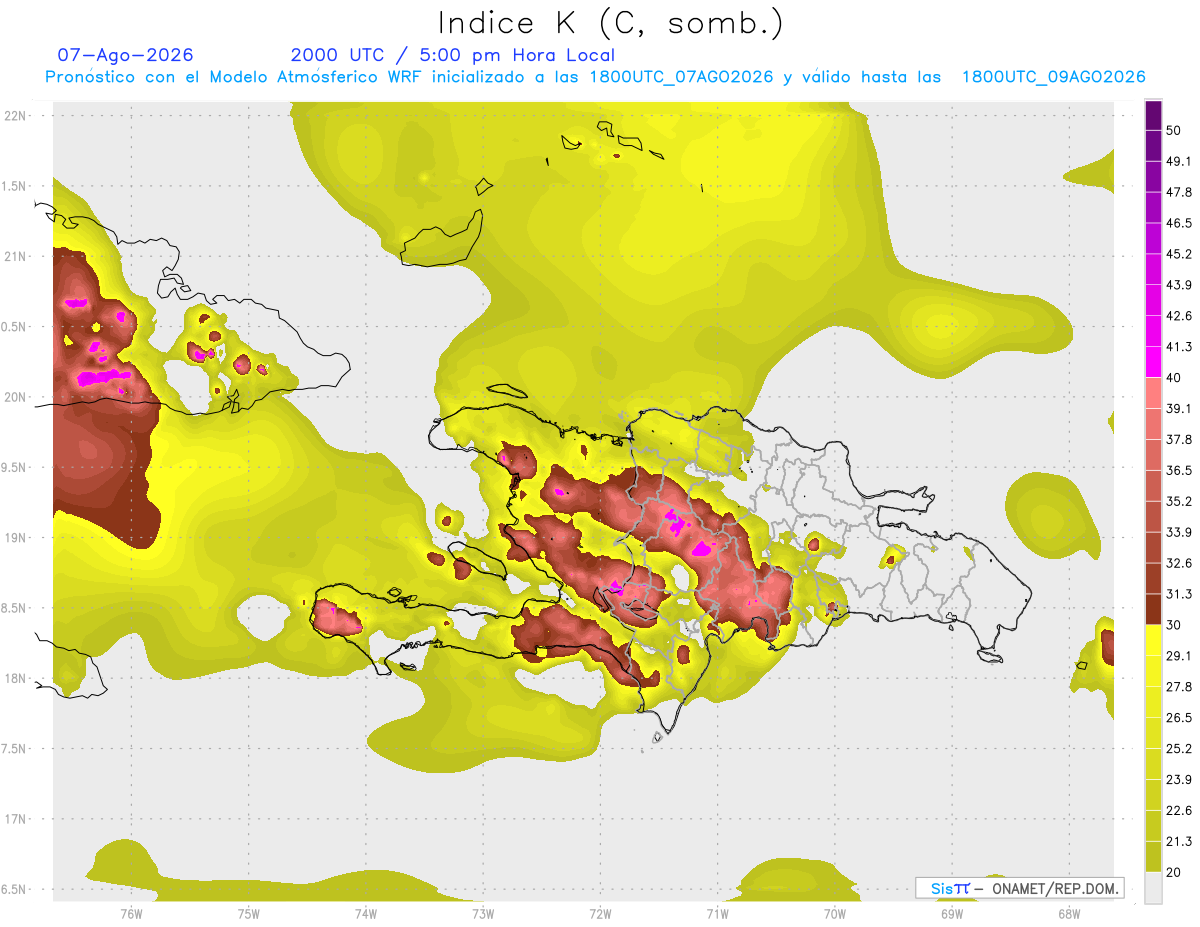Viewport: 1200px width, 927px height.
Task: Click the colorbar value '42.6'
Action: click(1179, 316)
